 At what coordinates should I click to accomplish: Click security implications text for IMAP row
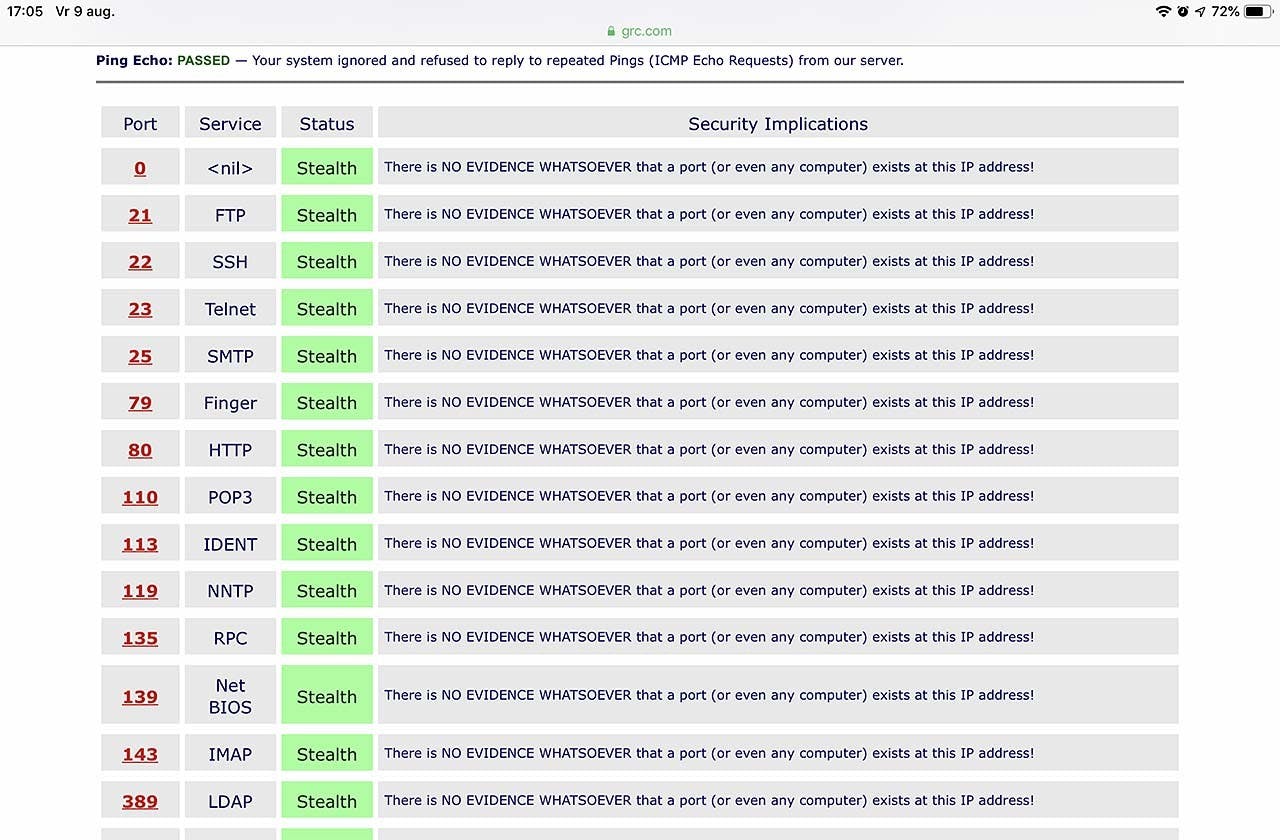[709, 753]
